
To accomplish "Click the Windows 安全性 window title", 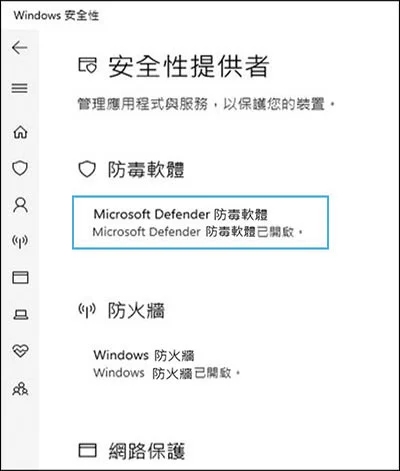I will coord(56,15).
